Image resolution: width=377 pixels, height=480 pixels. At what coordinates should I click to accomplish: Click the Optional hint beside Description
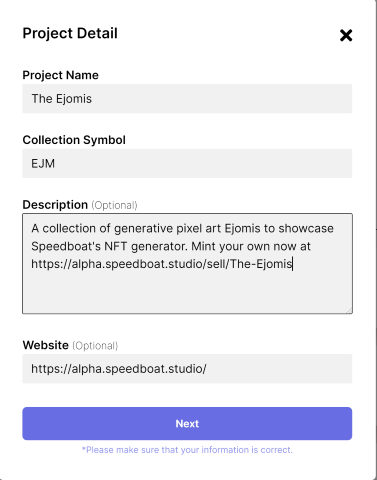point(114,205)
